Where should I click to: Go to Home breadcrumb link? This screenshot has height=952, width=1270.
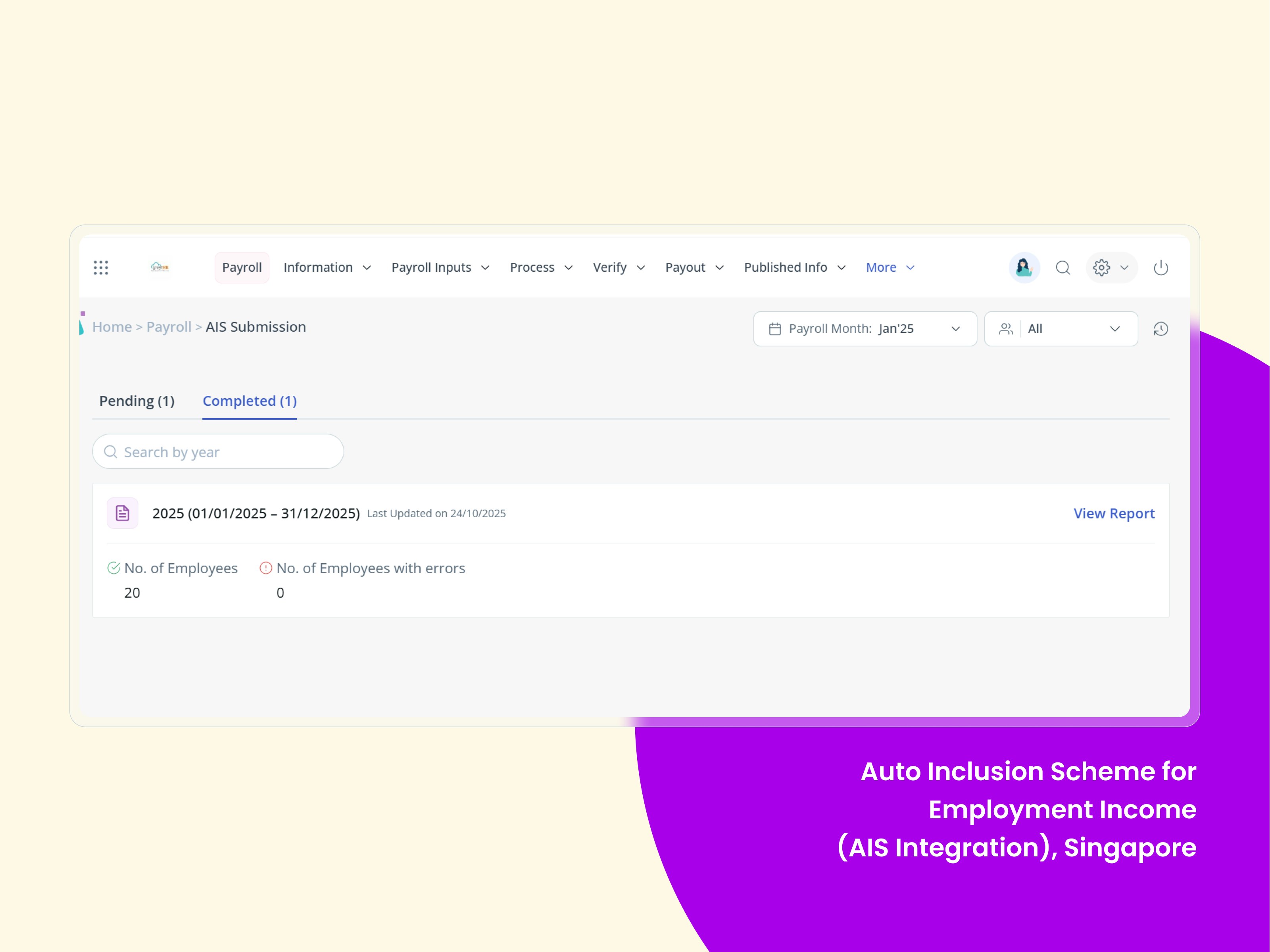pos(112,327)
